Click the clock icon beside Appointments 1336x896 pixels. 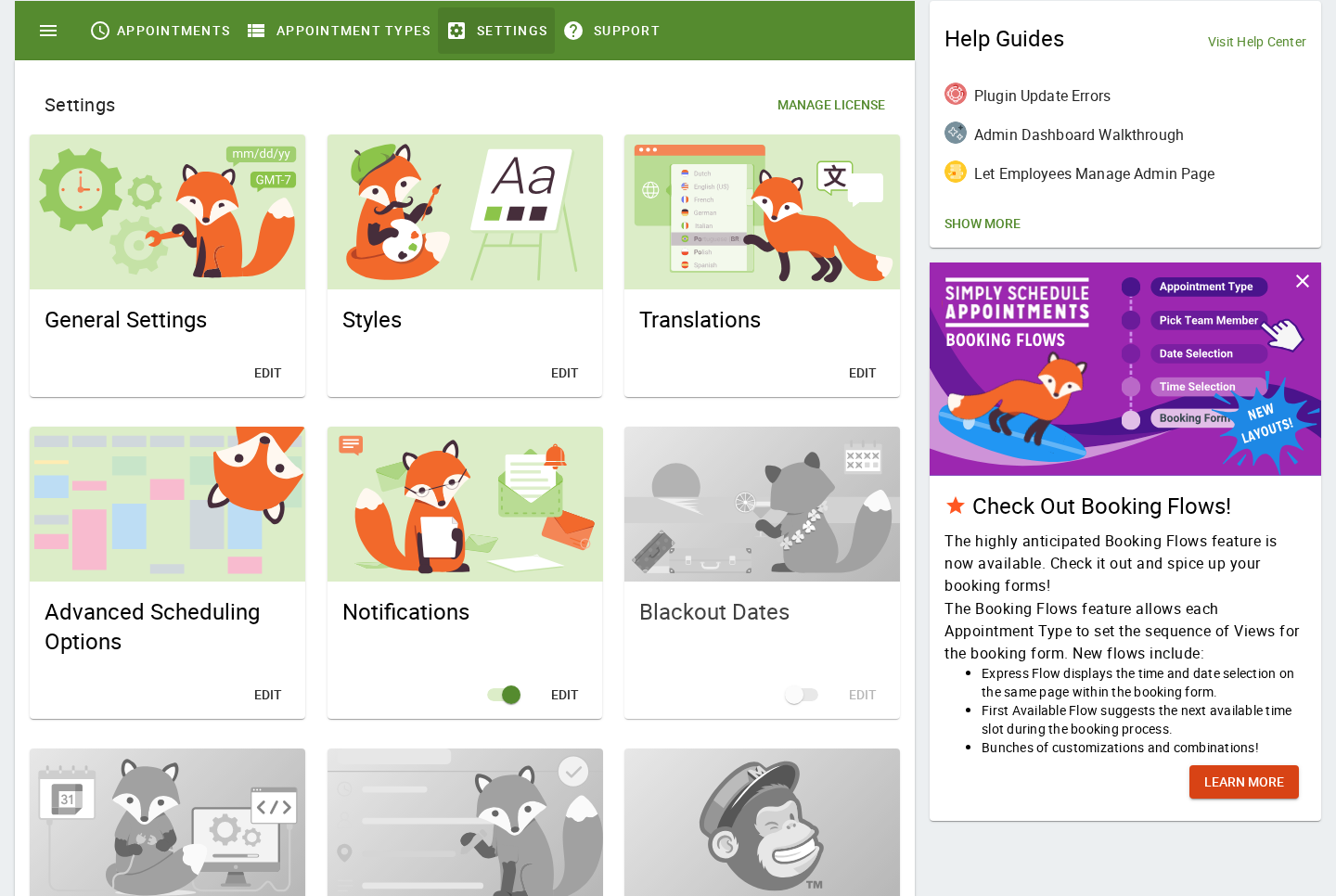(99, 31)
